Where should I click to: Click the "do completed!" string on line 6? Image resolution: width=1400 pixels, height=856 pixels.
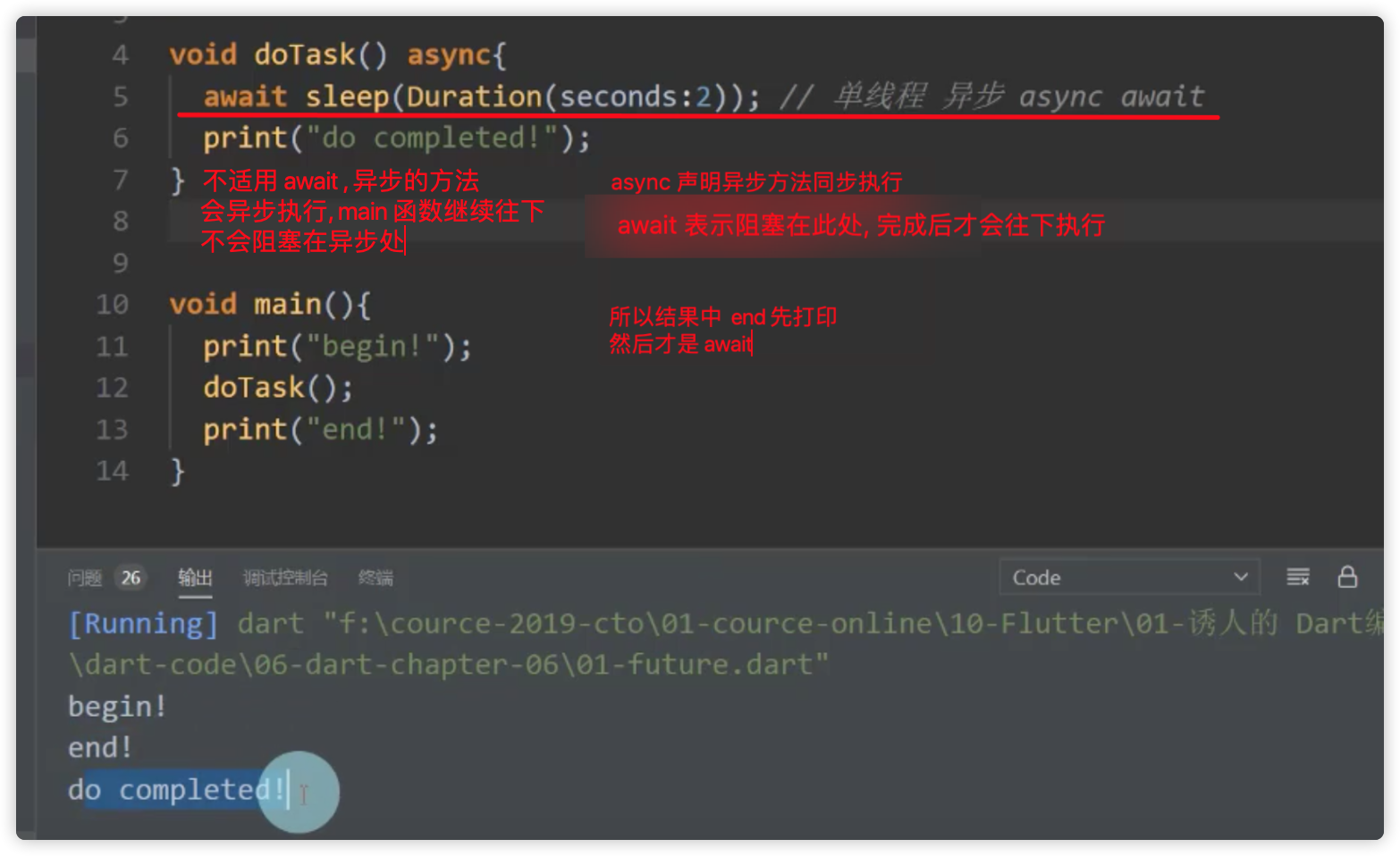click(433, 138)
